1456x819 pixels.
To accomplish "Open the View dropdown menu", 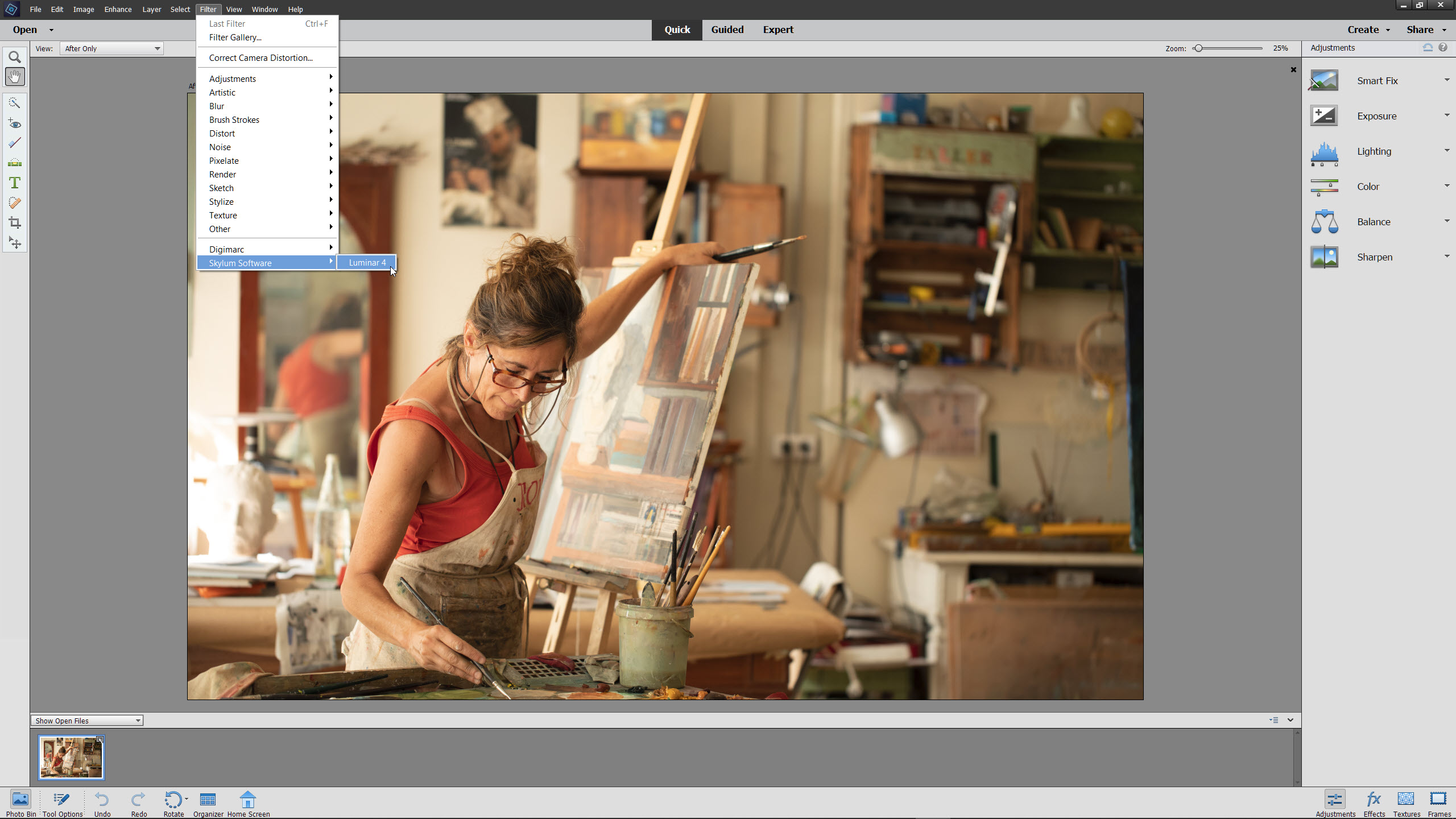I will [234, 9].
